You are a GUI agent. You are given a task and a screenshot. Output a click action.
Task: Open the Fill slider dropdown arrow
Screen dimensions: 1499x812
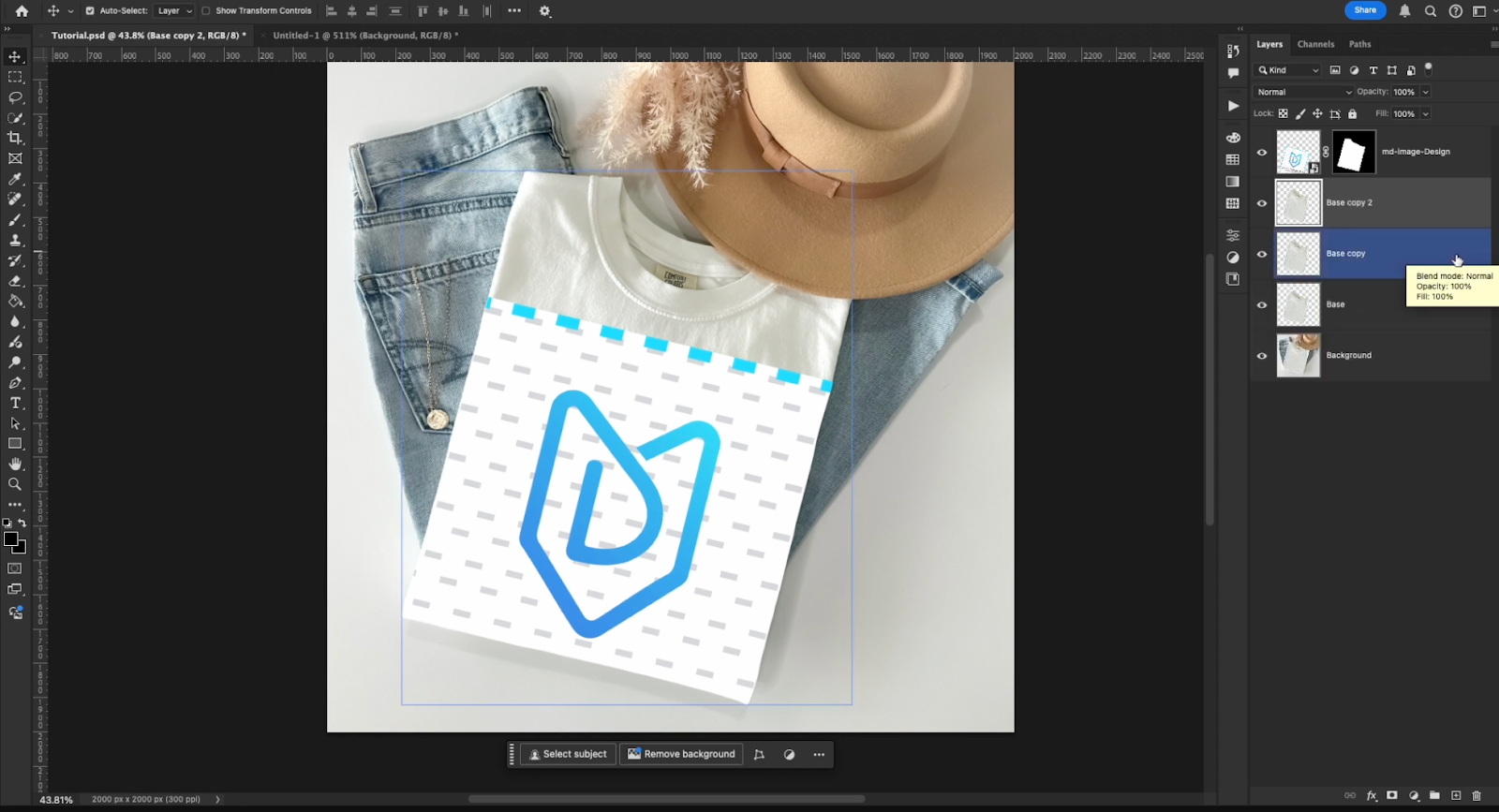[1425, 113]
